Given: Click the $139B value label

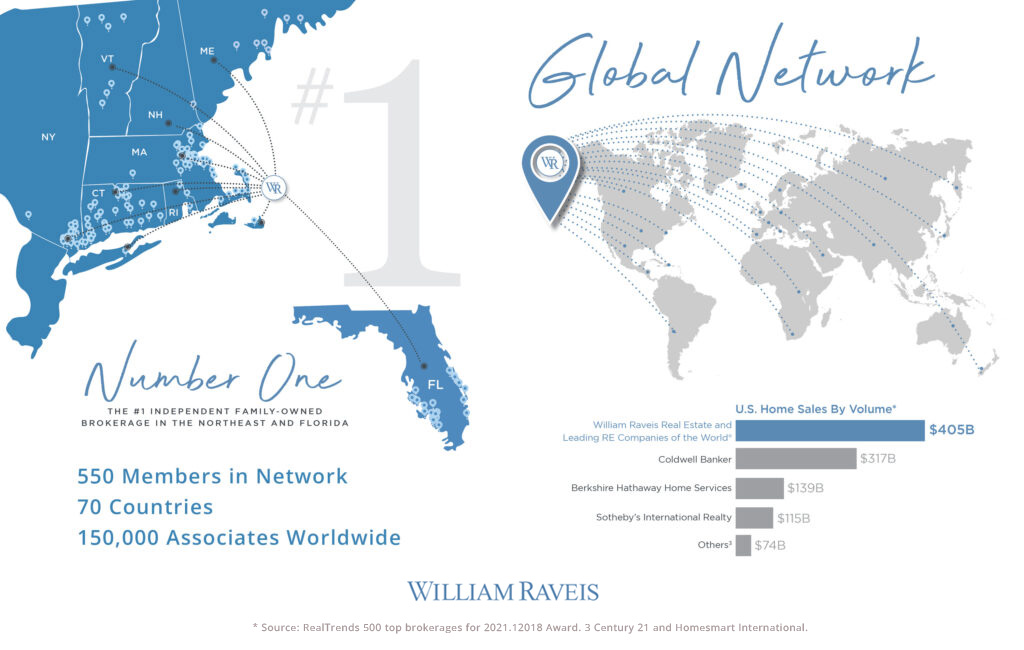Looking at the screenshot, I should point(805,488).
